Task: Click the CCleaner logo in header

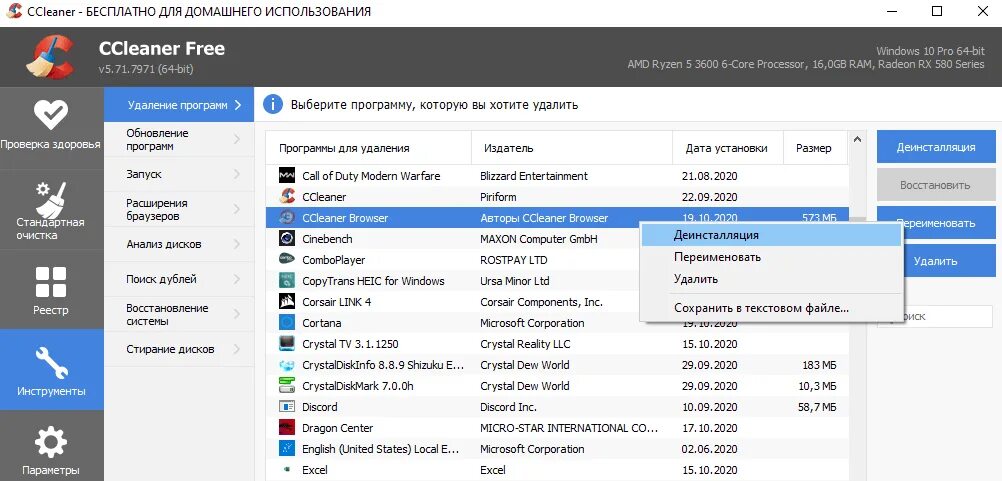Action: pyautogui.click(x=51, y=56)
